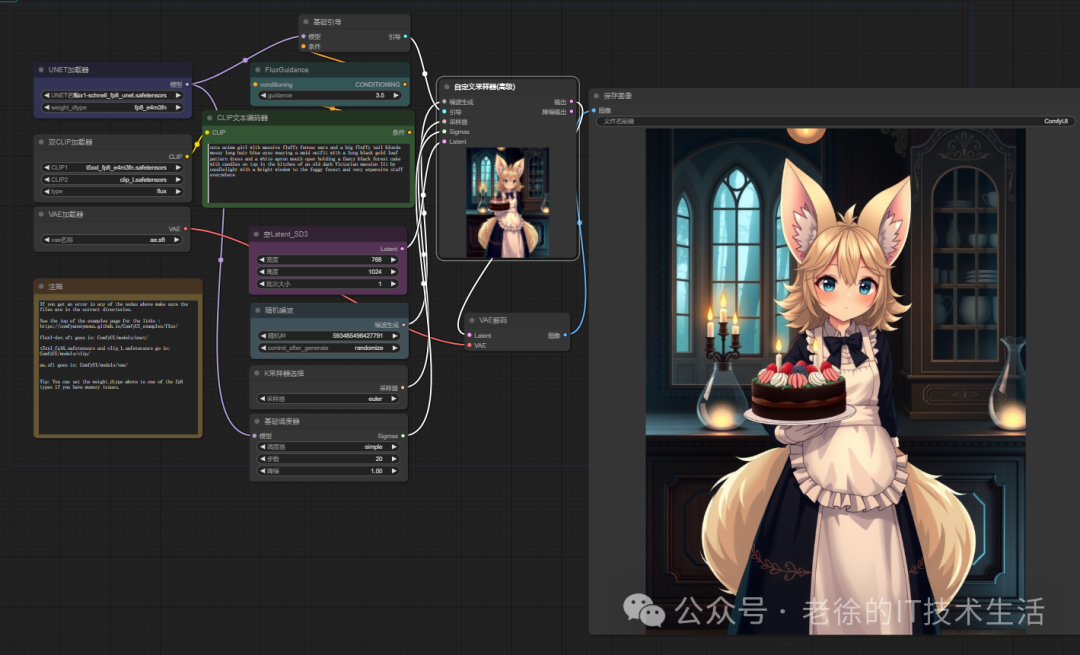Click the Latent output socket on 空Latent_SD3
Viewport: 1080px width, 655px height.
pos(402,249)
